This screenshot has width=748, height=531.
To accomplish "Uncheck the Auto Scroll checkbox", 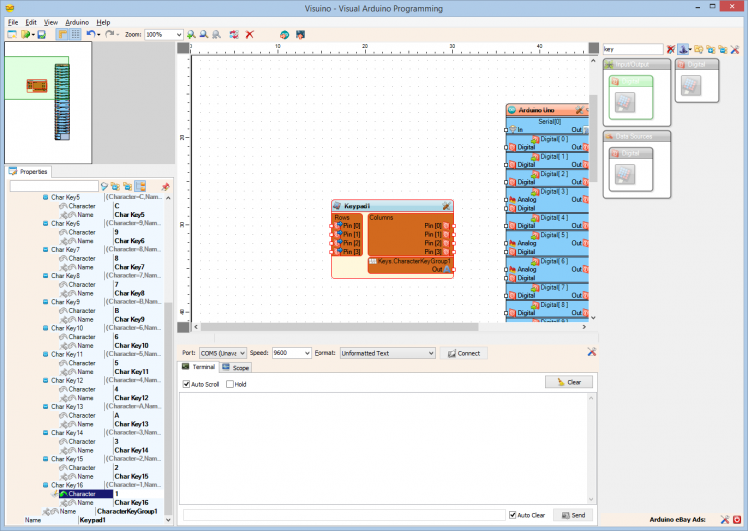I will coord(186,384).
